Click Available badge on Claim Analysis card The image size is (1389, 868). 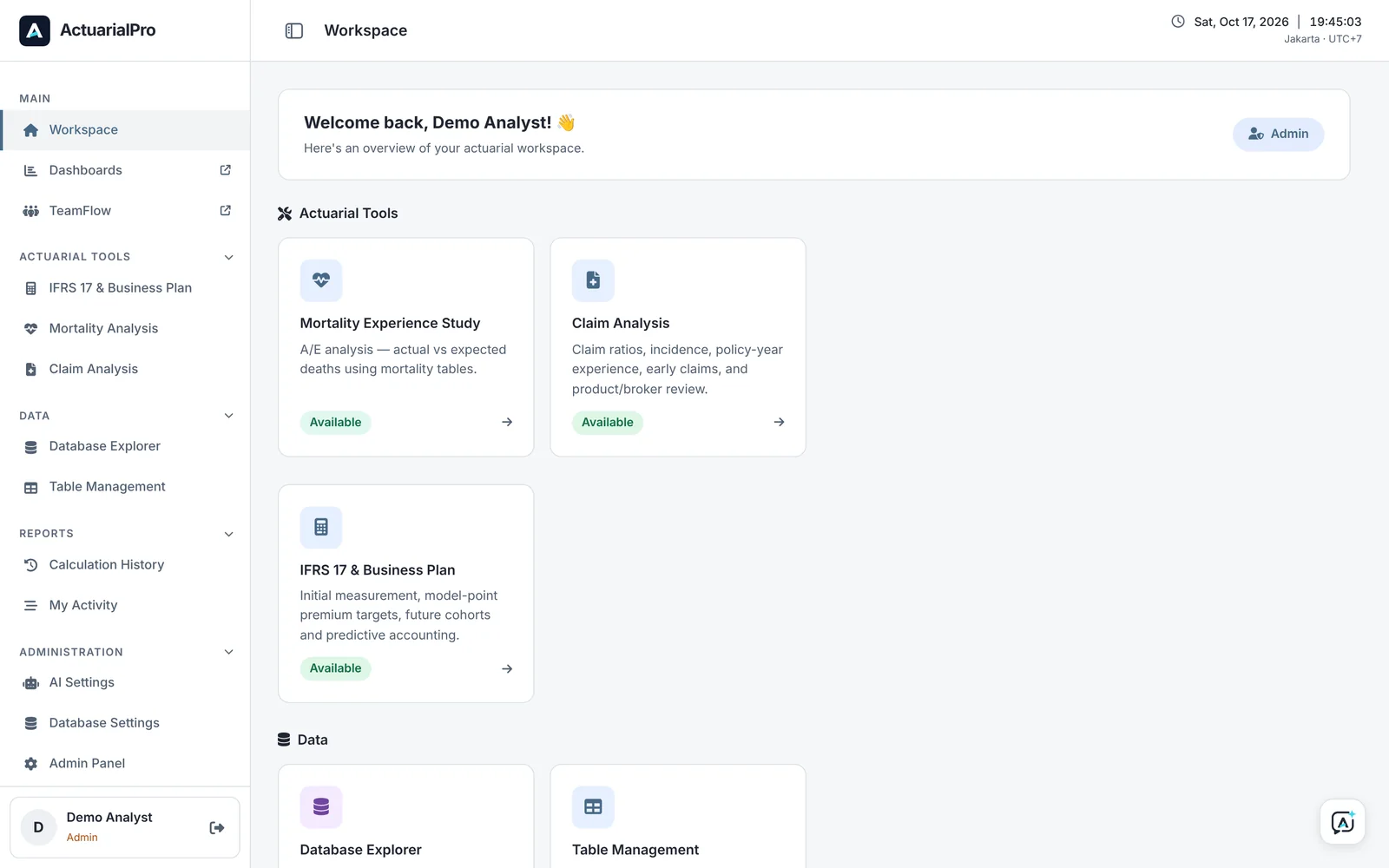coord(607,422)
